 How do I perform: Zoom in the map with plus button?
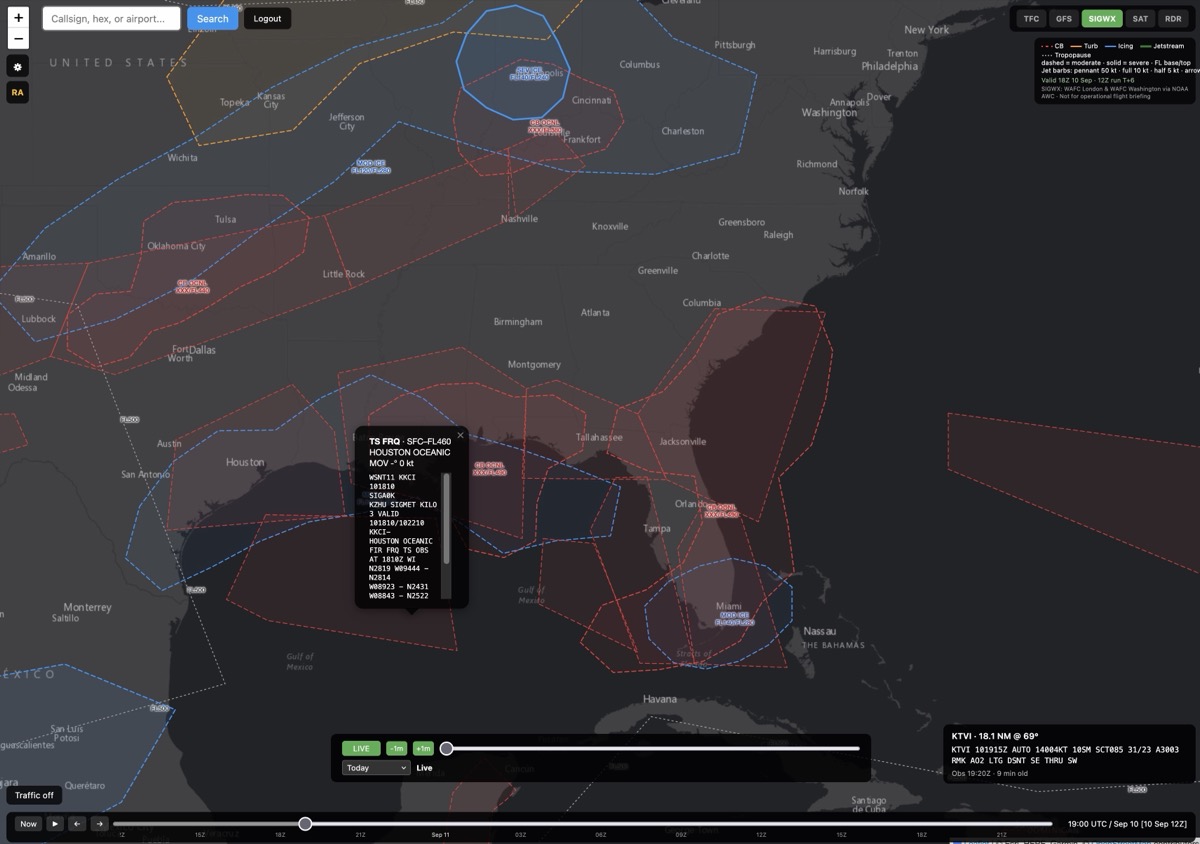pyautogui.click(x=18, y=18)
